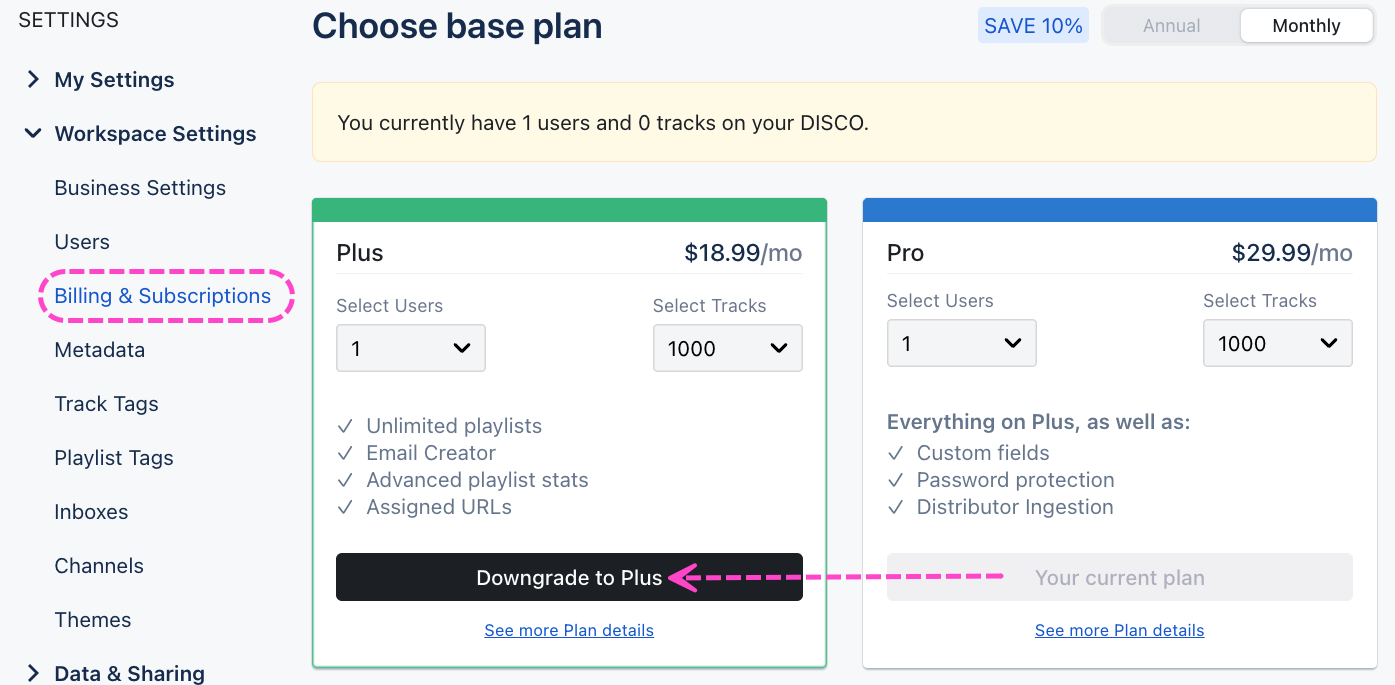Screen dimensions: 1395x685
Task: Go to Inboxes settings
Action: tap(91, 512)
